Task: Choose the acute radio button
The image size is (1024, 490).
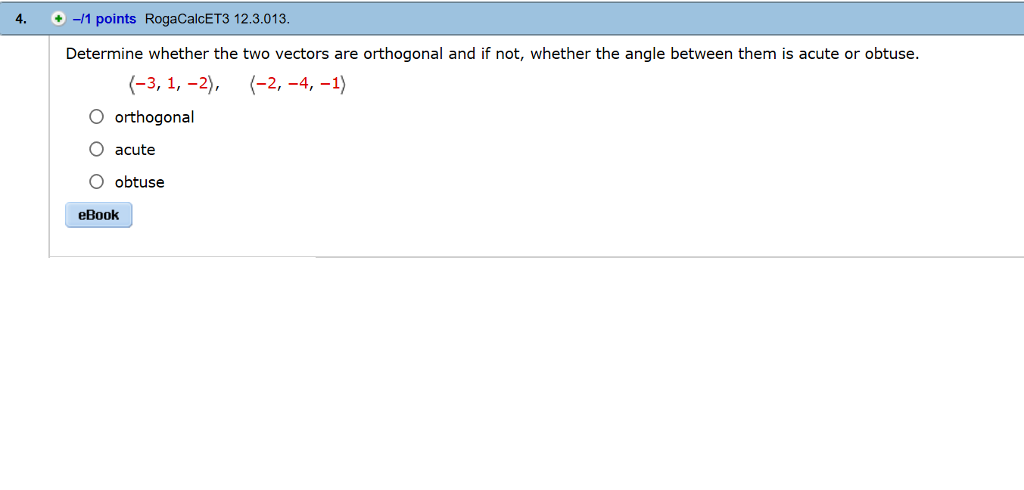Action: point(96,150)
